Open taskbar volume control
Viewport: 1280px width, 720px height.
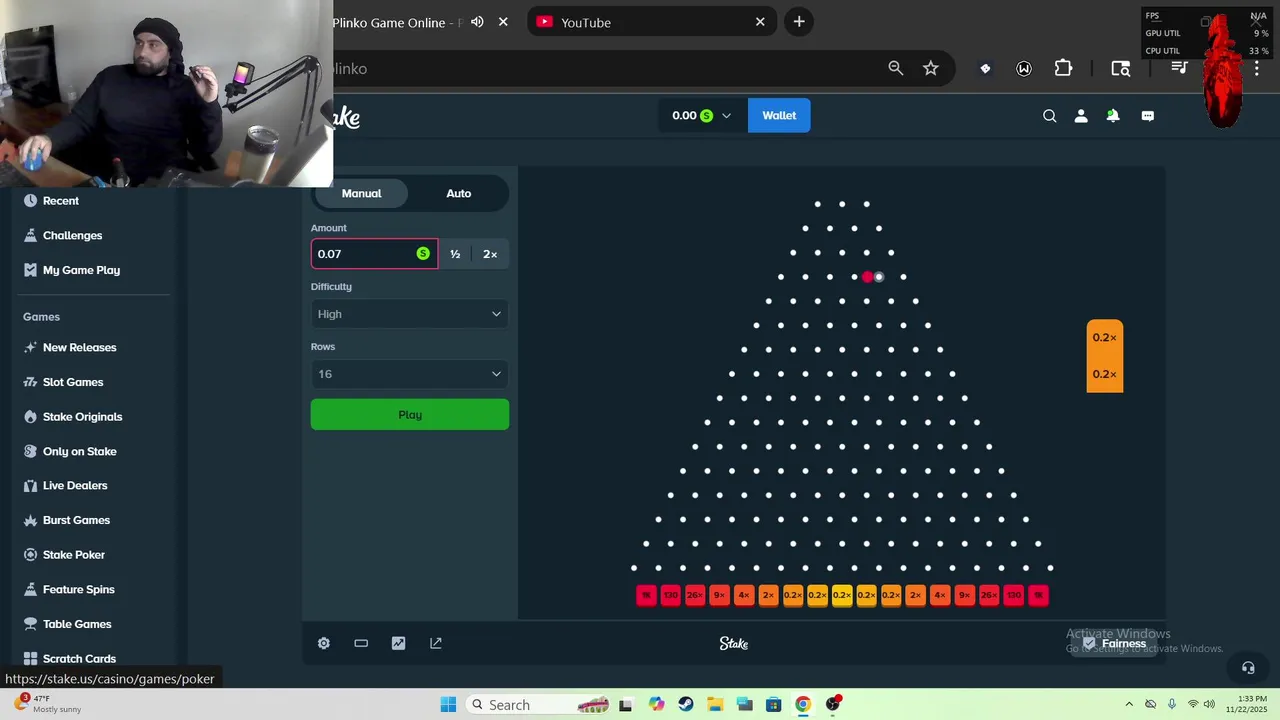click(1209, 704)
